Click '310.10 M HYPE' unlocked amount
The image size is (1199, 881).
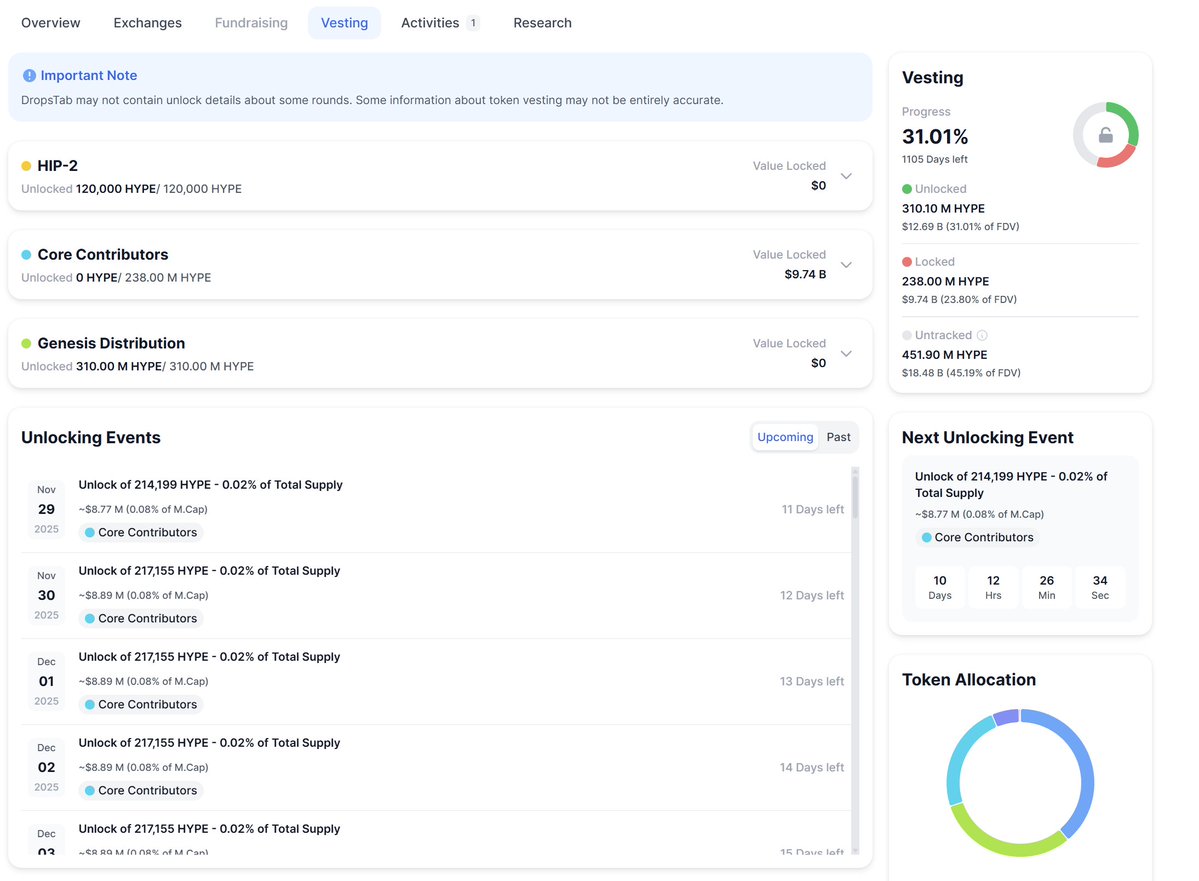(943, 208)
